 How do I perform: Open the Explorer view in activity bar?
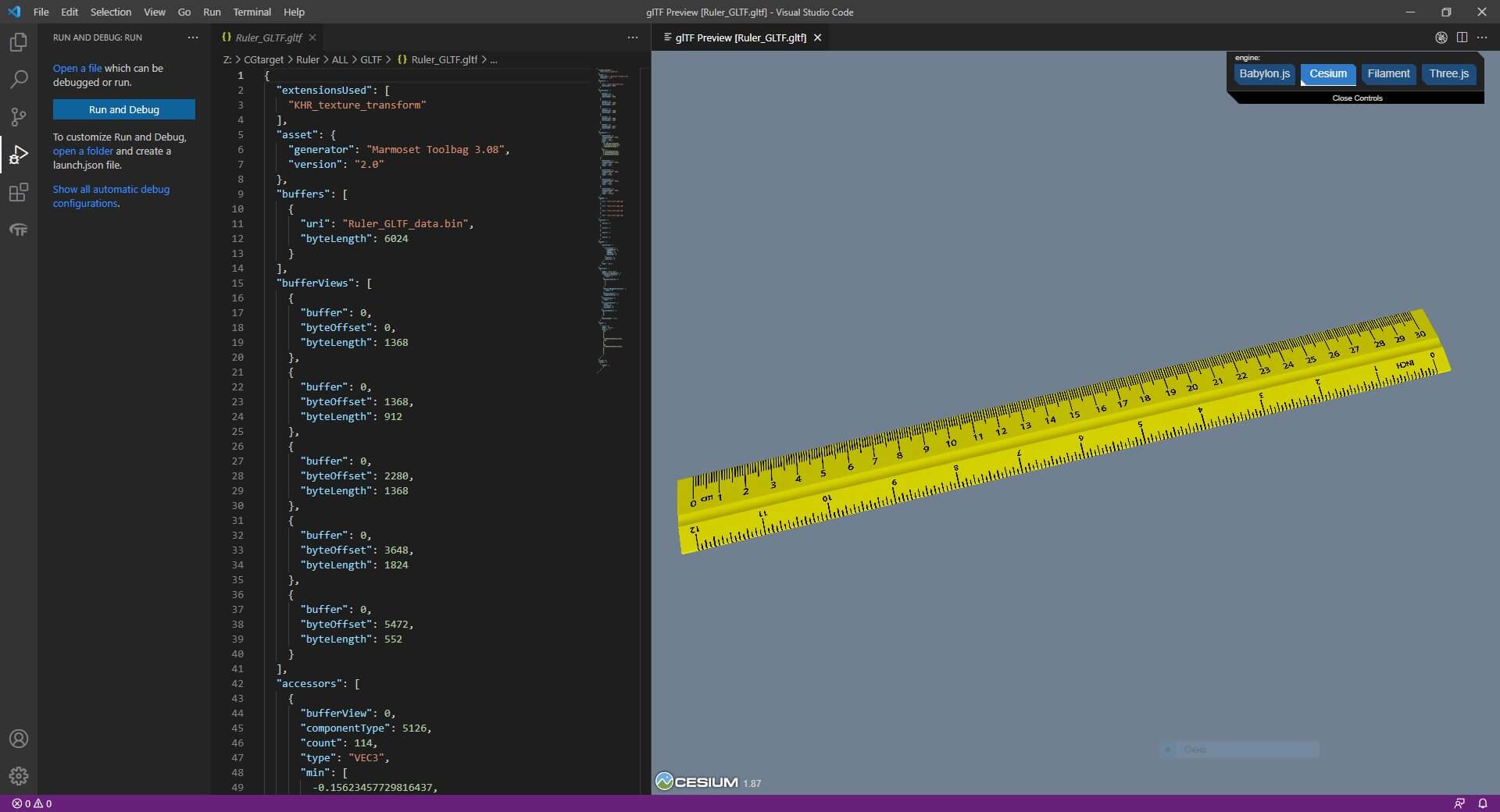click(19, 42)
